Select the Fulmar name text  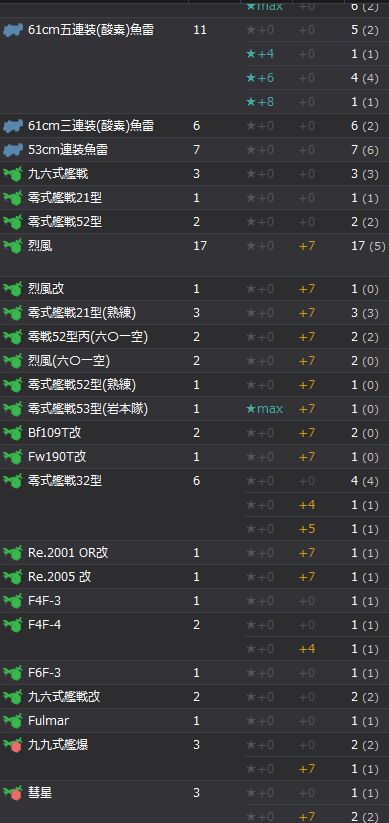(48, 721)
